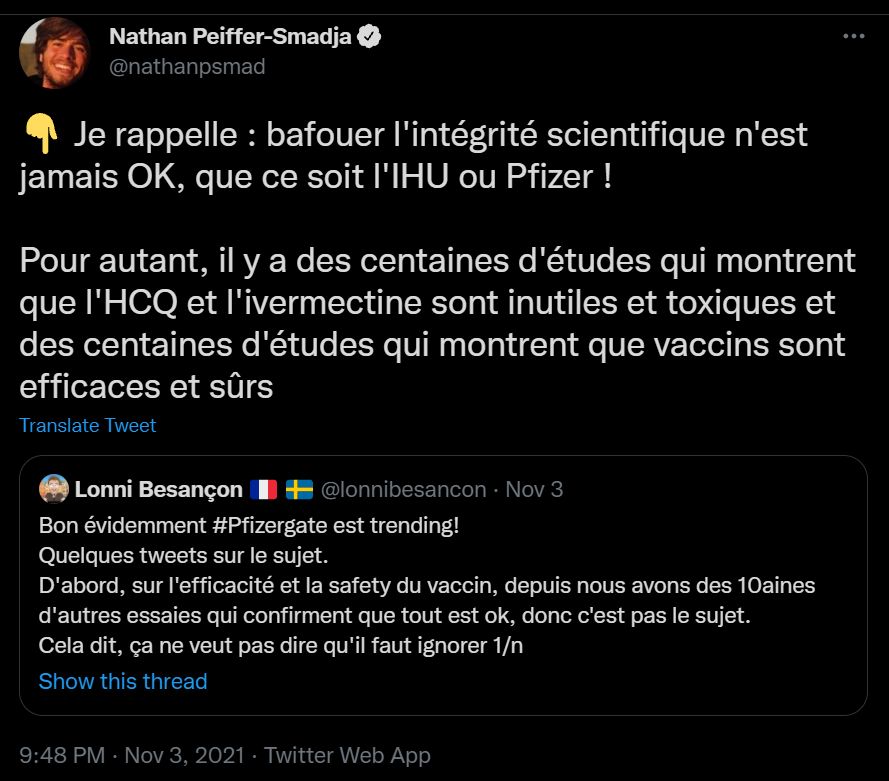Click the verified badge next to Nathan's name
The image size is (889, 781).
tap(370, 38)
